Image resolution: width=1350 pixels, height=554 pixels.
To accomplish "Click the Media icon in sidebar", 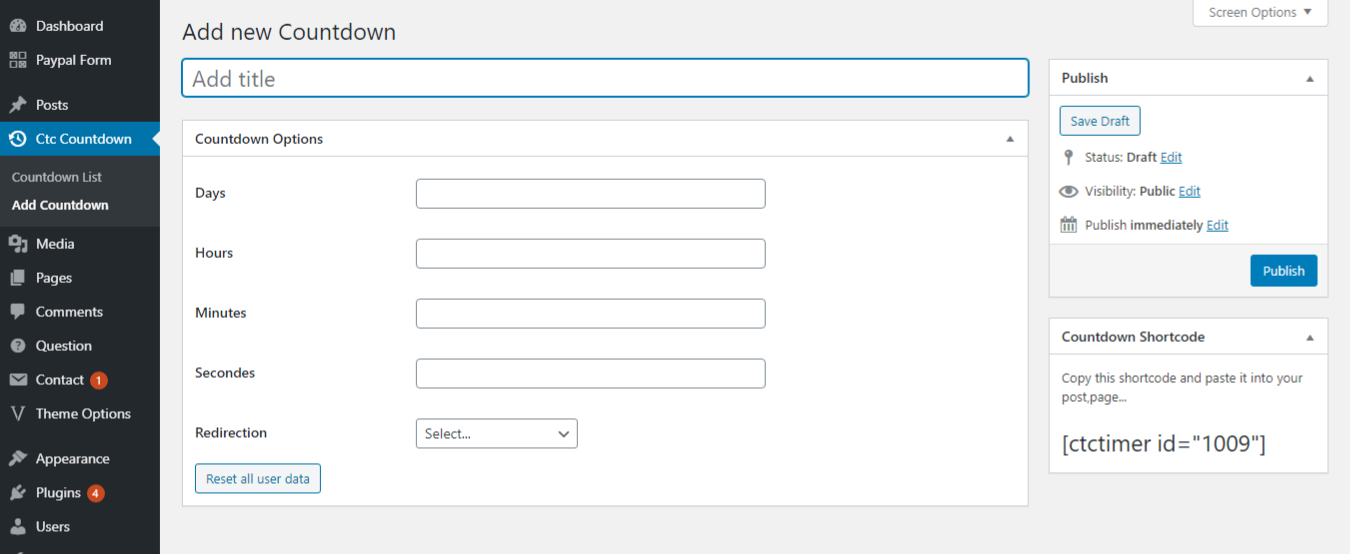I will pos(18,244).
